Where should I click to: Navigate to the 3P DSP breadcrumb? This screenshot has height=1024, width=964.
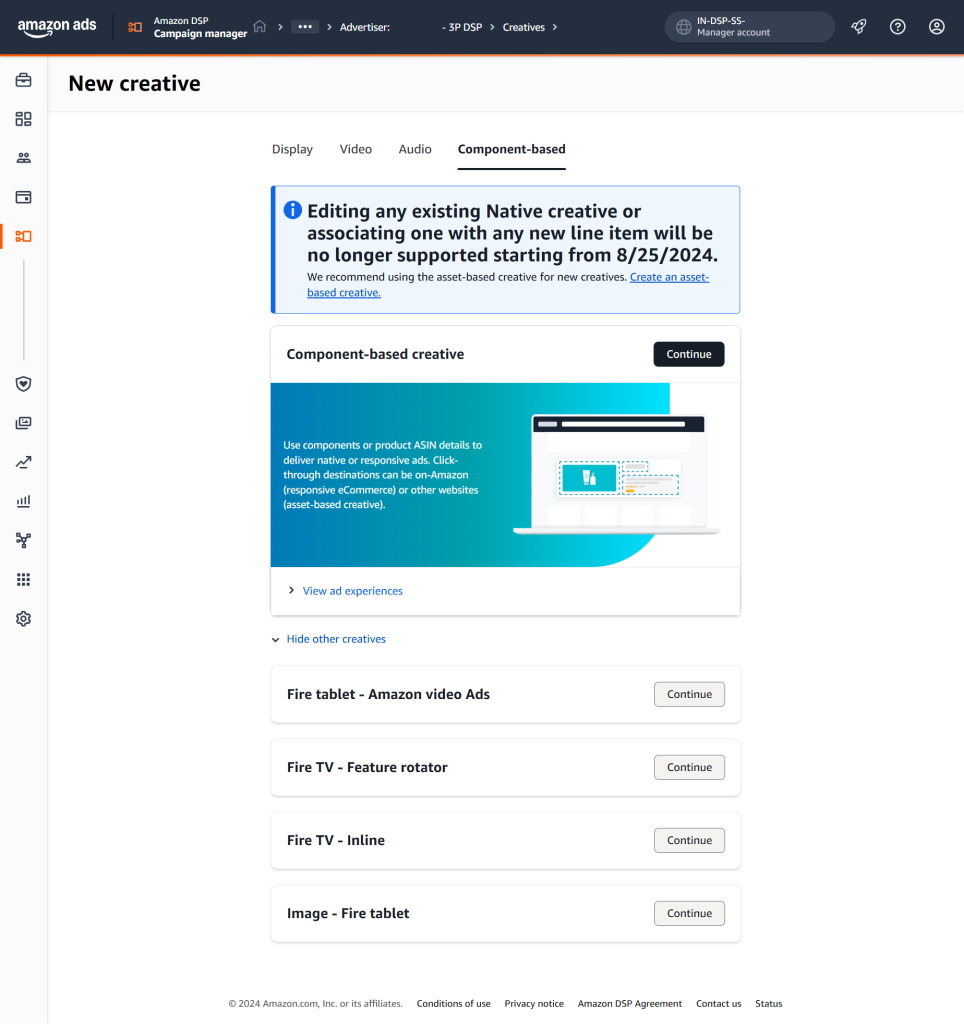click(462, 27)
